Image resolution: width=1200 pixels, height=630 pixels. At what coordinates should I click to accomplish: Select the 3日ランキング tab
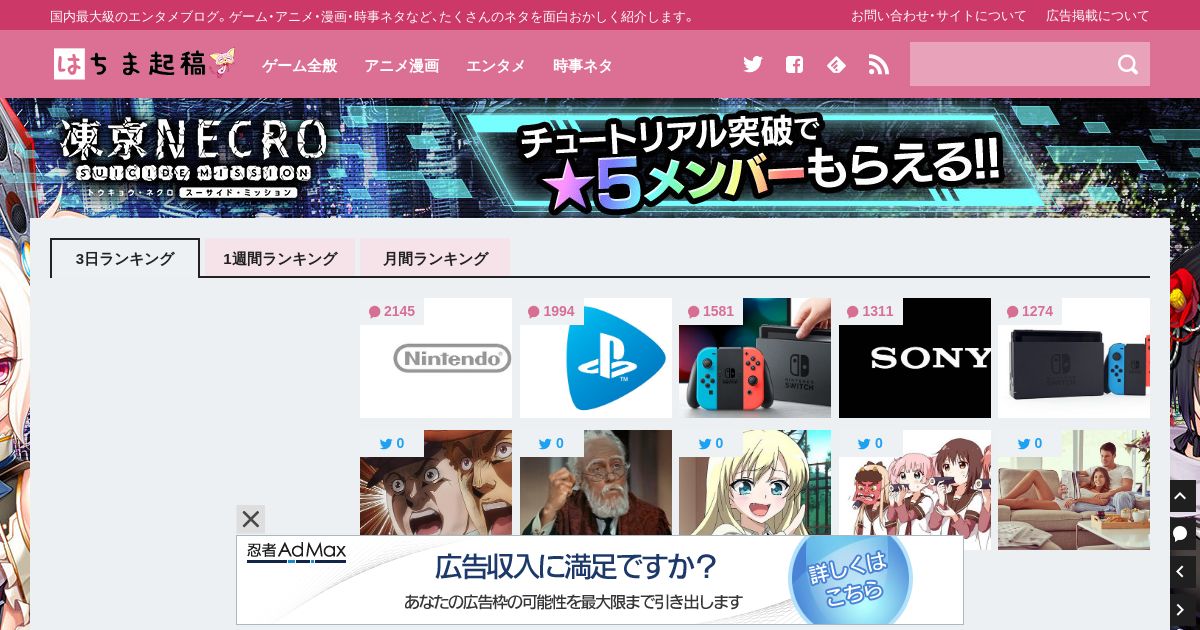click(x=125, y=258)
